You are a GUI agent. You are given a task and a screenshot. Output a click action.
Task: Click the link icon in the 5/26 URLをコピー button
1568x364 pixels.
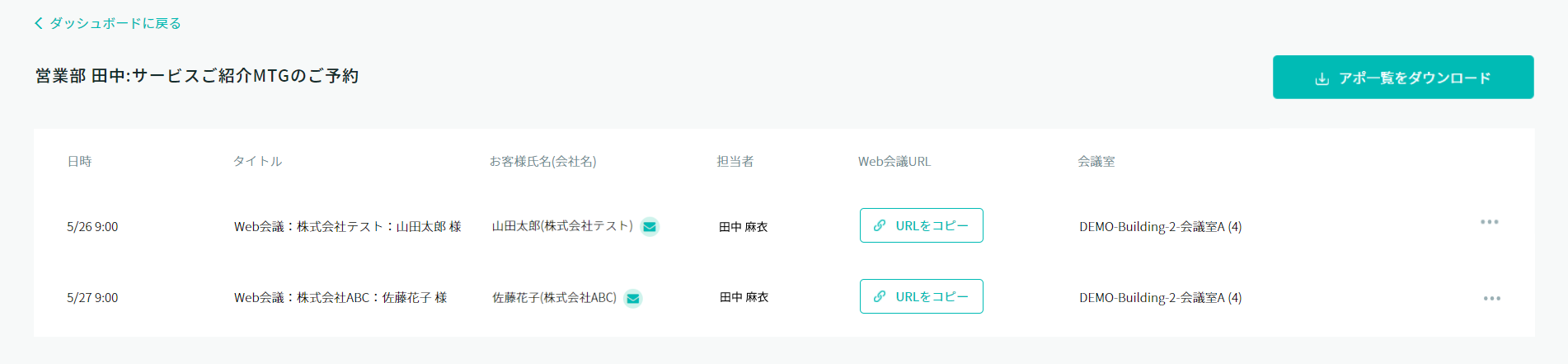(880, 225)
